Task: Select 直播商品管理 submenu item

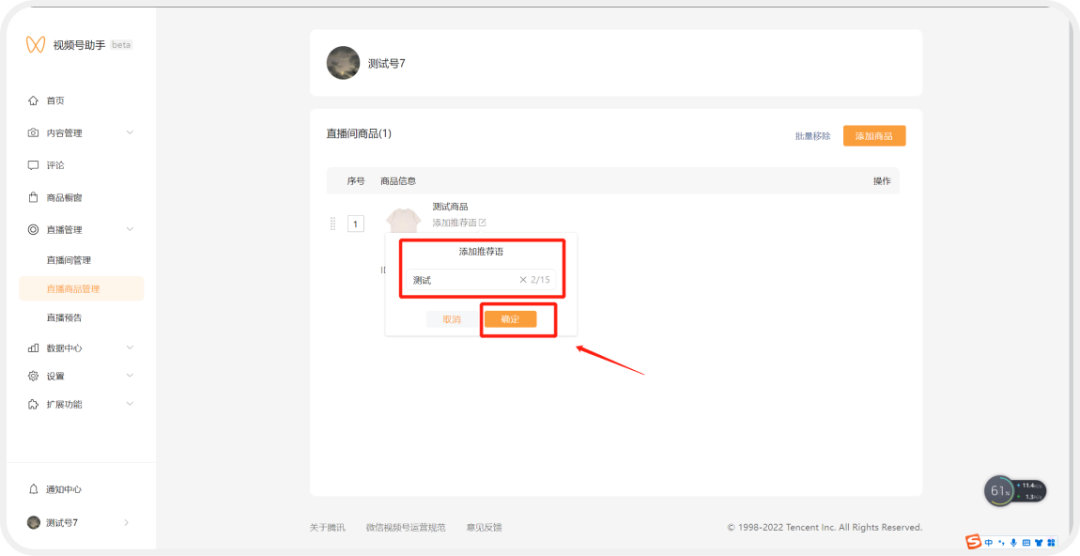Action: (x=81, y=289)
